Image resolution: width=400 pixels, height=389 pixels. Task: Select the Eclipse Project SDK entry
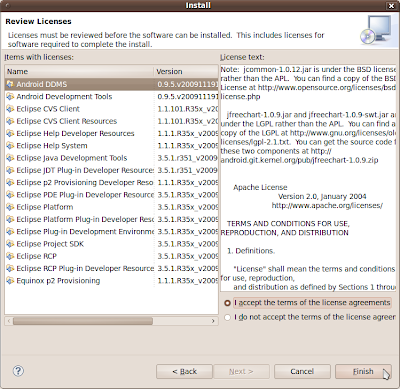tap(50, 244)
